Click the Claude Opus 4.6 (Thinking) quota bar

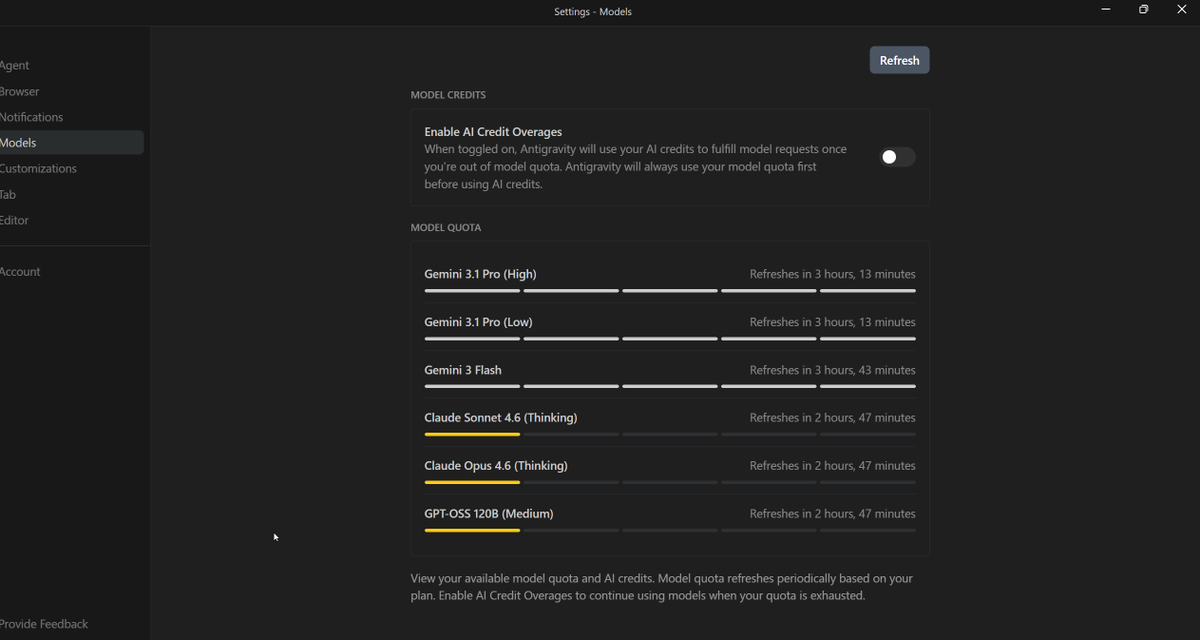click(670, 482)
